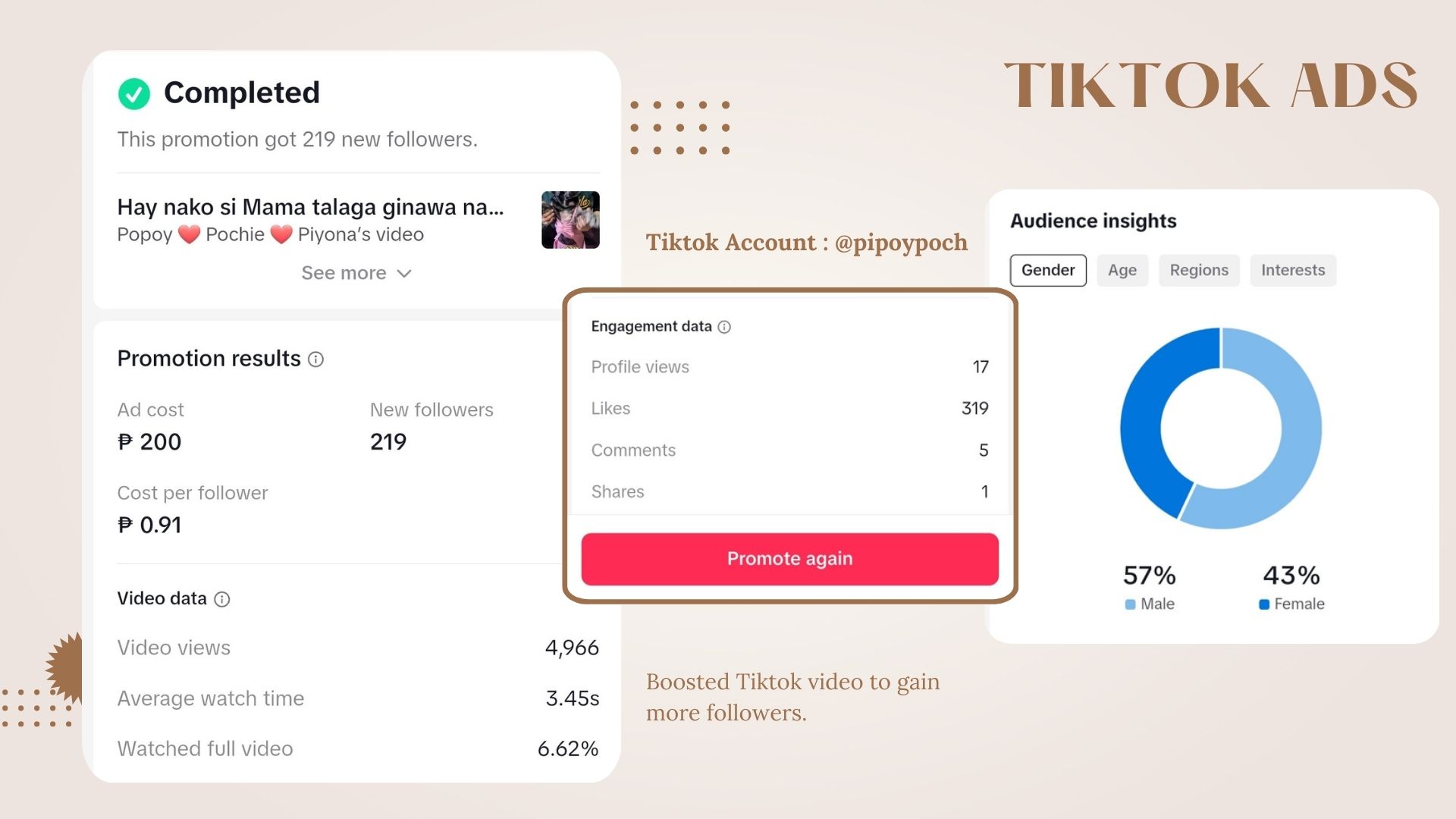Click the Engagement data info icon

tap(724, 327)
